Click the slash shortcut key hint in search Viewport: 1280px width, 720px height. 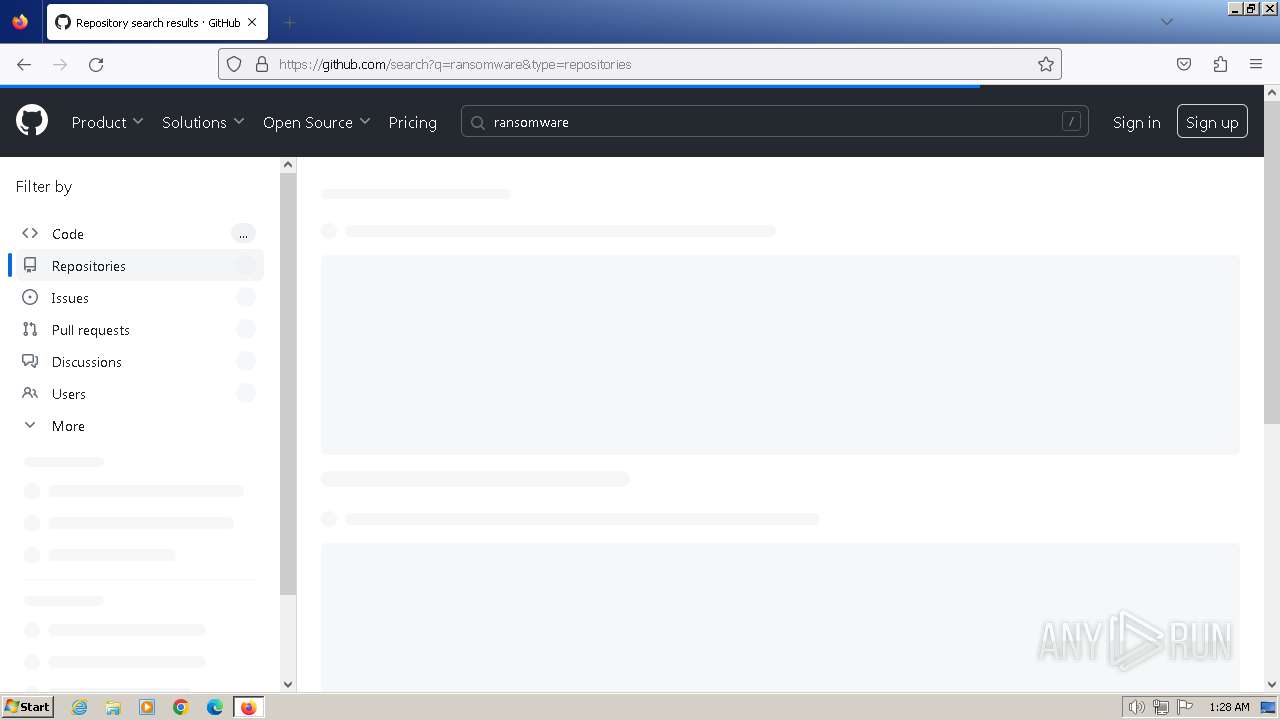tap(1071, 122)
